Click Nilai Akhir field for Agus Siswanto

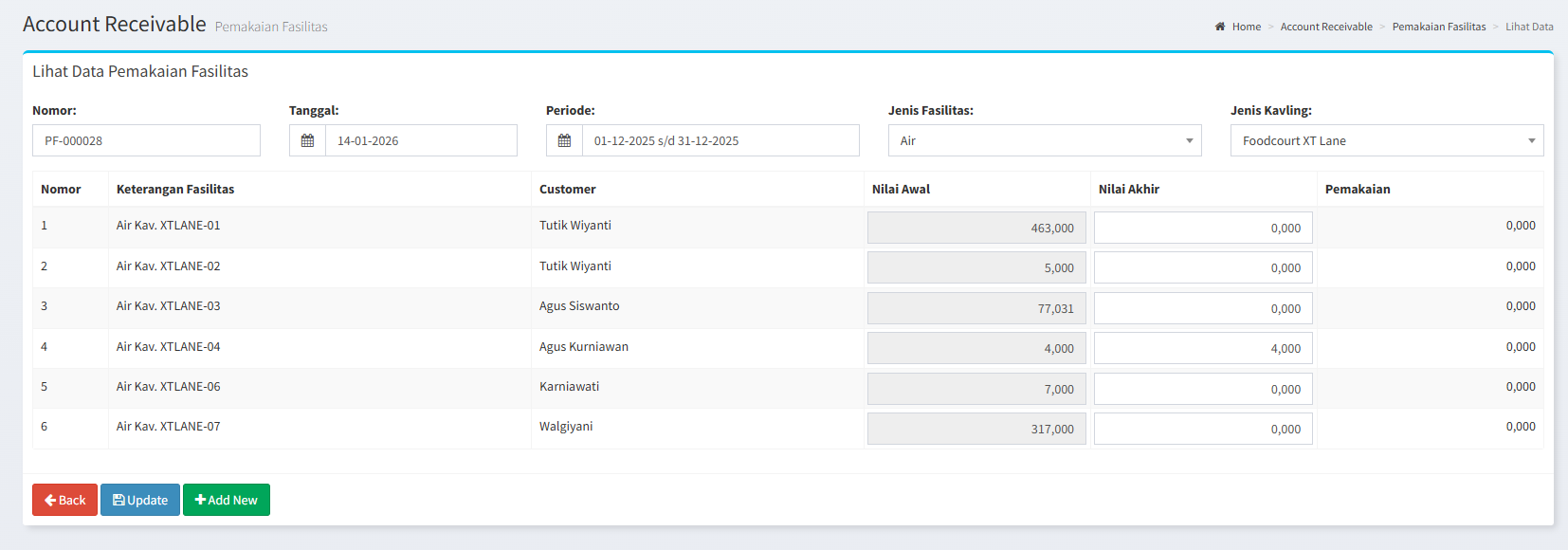point(1202,308)
